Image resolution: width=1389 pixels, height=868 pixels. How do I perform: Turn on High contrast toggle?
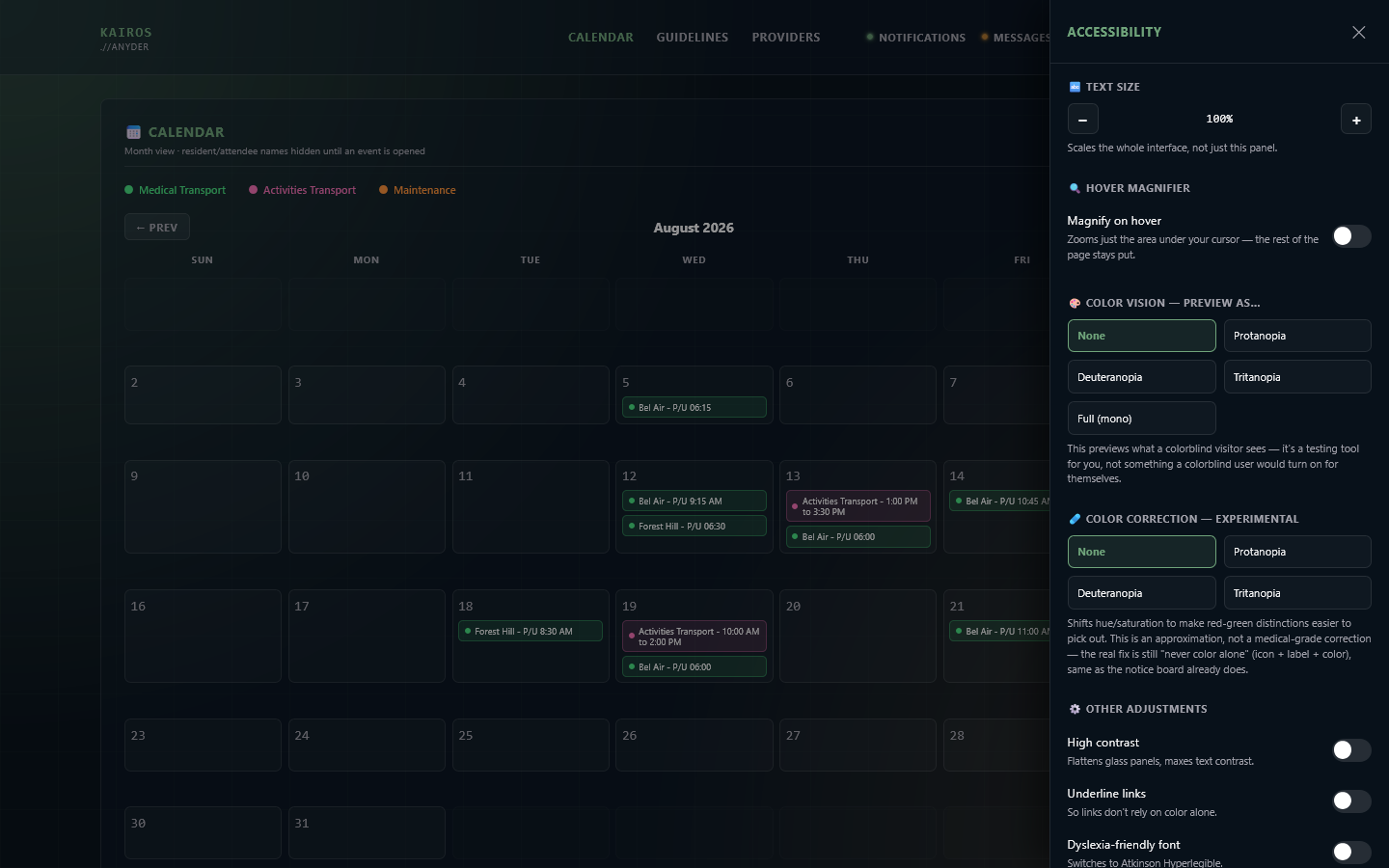(1351, 750)
